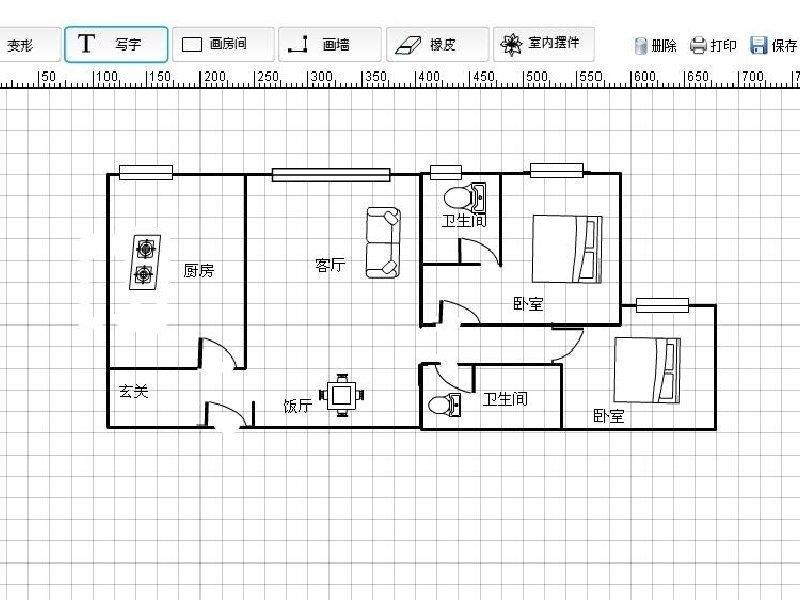
Task: Select the 客厅 room label
Action: tap(330, 265)
